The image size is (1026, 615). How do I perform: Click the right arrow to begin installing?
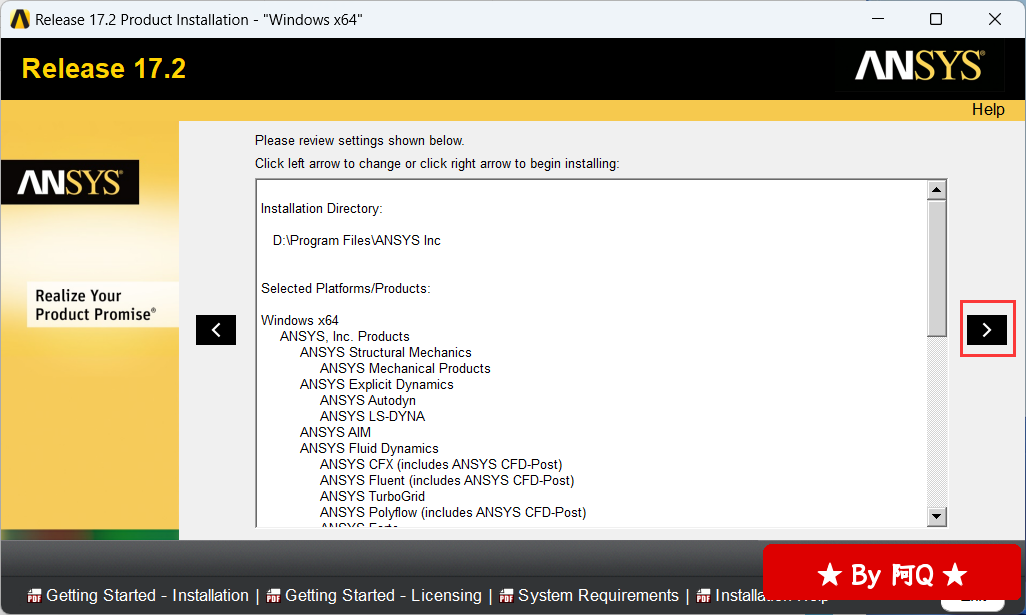pos(987,330)
